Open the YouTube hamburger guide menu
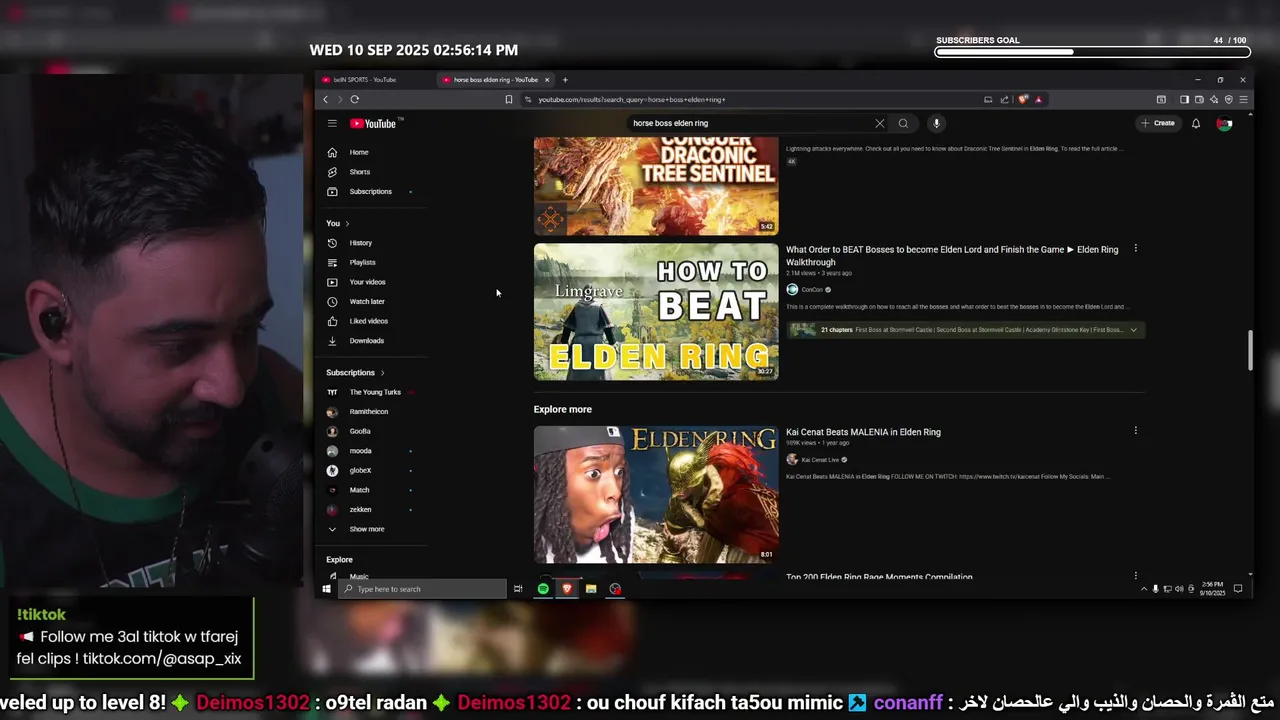Screen dimensions: 1280x720 [x=332, y=123]
